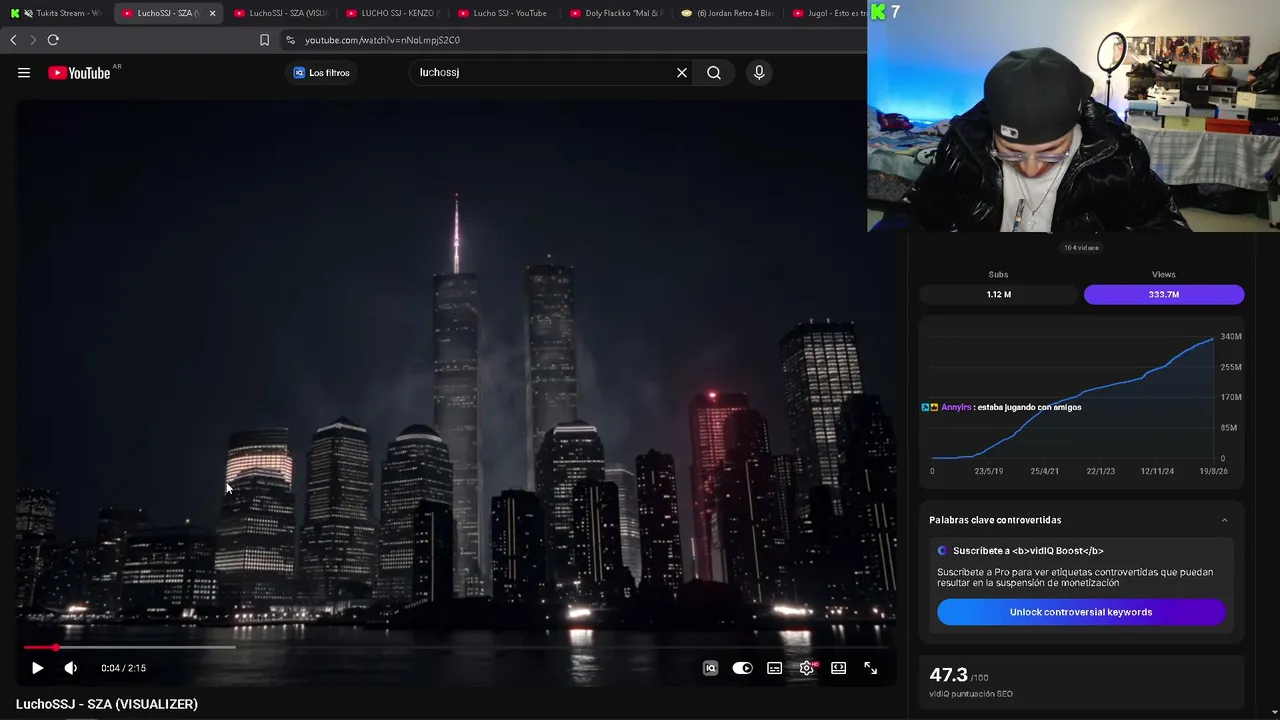The width and height of the screenshot is (1280, 720).
Task: Select the 333.7M Views stat
Action: [1164, 294]
